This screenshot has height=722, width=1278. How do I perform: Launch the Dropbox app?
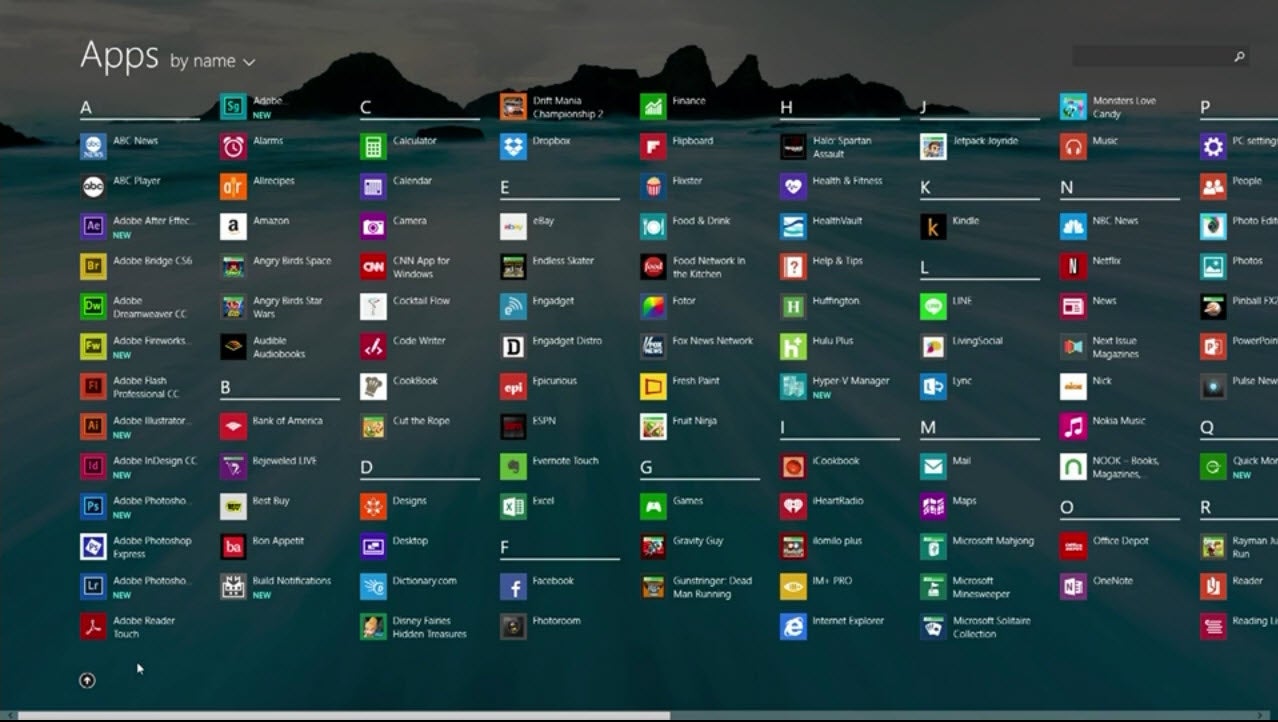click(513, 147)
